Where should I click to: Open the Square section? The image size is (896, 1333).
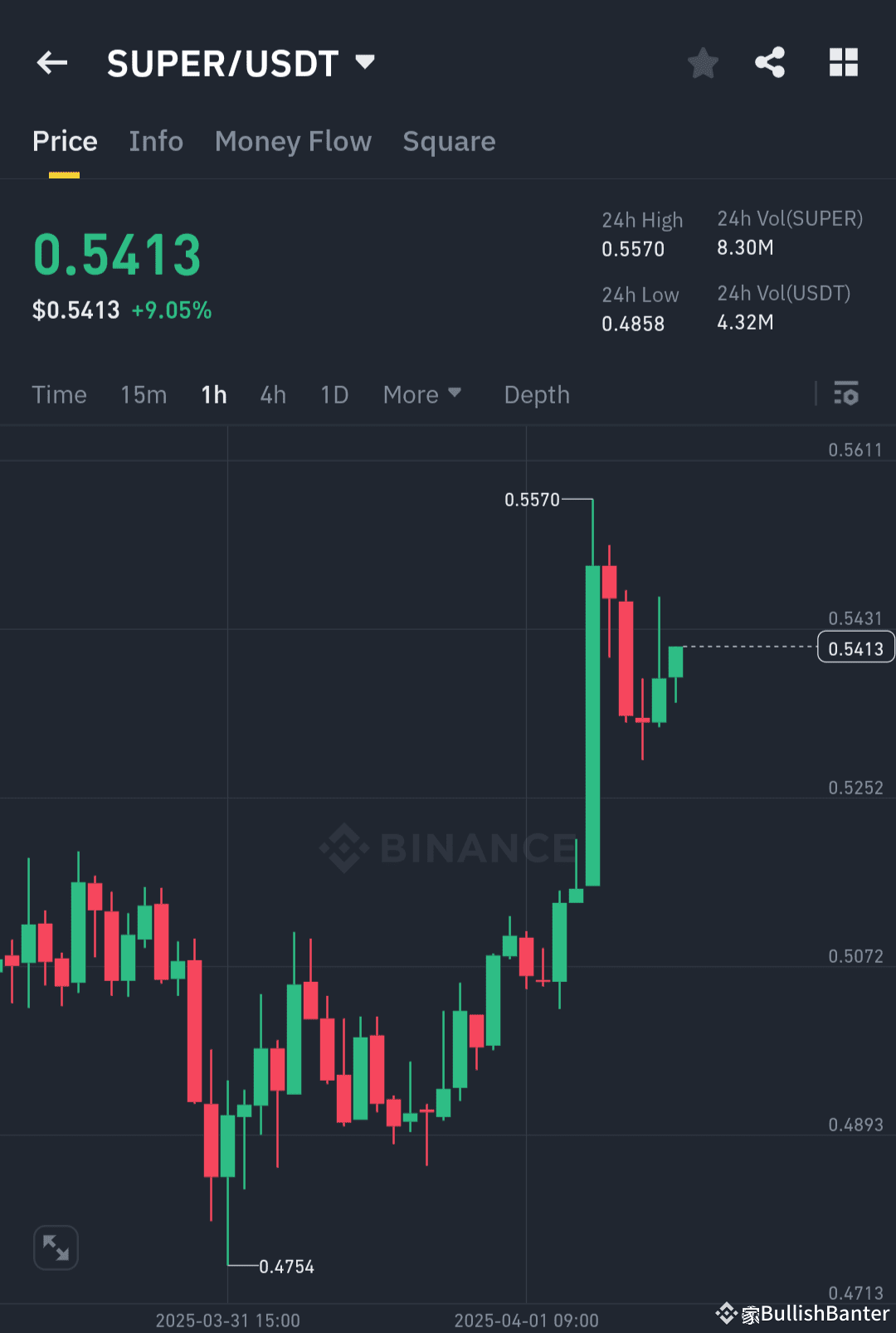449,141
